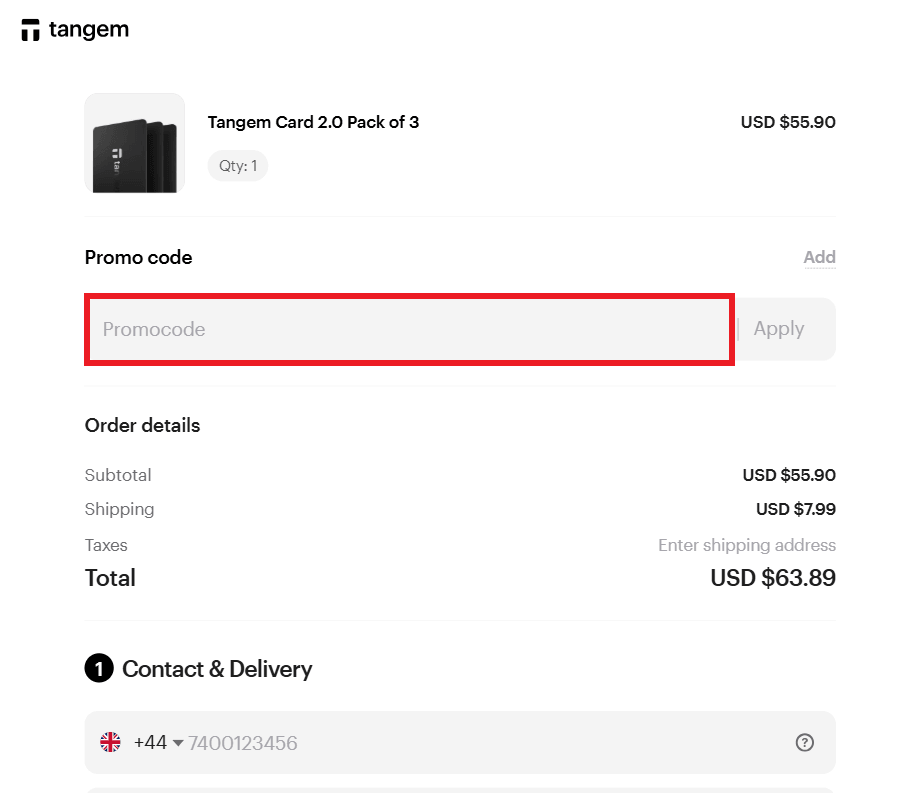Image resolution: width=922 pixels, height=793 pixels.
Task: Click the Total USD $63.89 amount
Action: coord(772,577)
